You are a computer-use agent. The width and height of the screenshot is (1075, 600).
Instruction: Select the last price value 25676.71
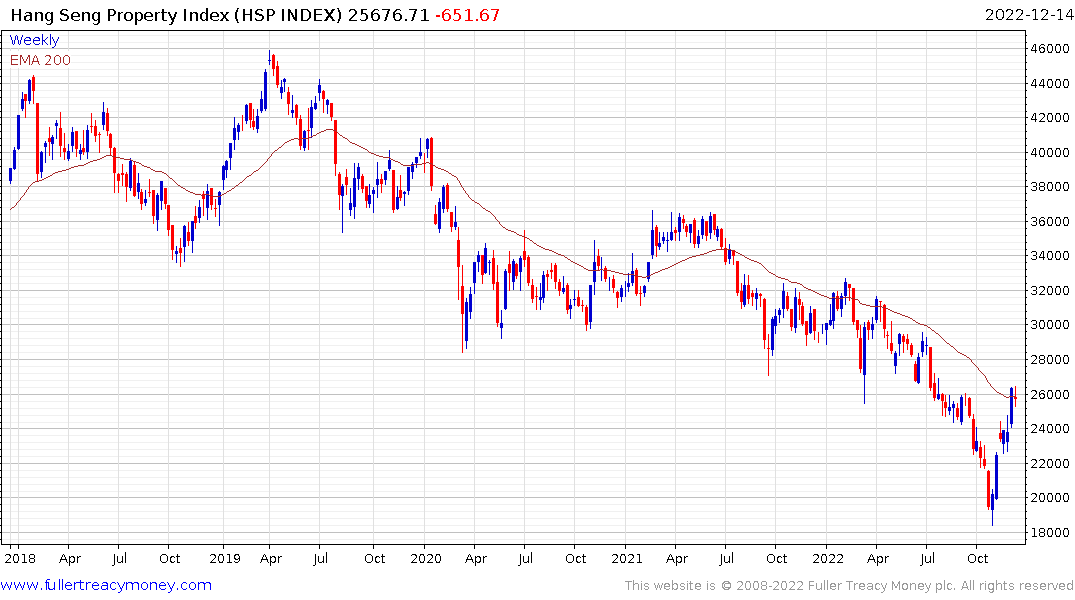pyautogui.click(x=389, y=15)
